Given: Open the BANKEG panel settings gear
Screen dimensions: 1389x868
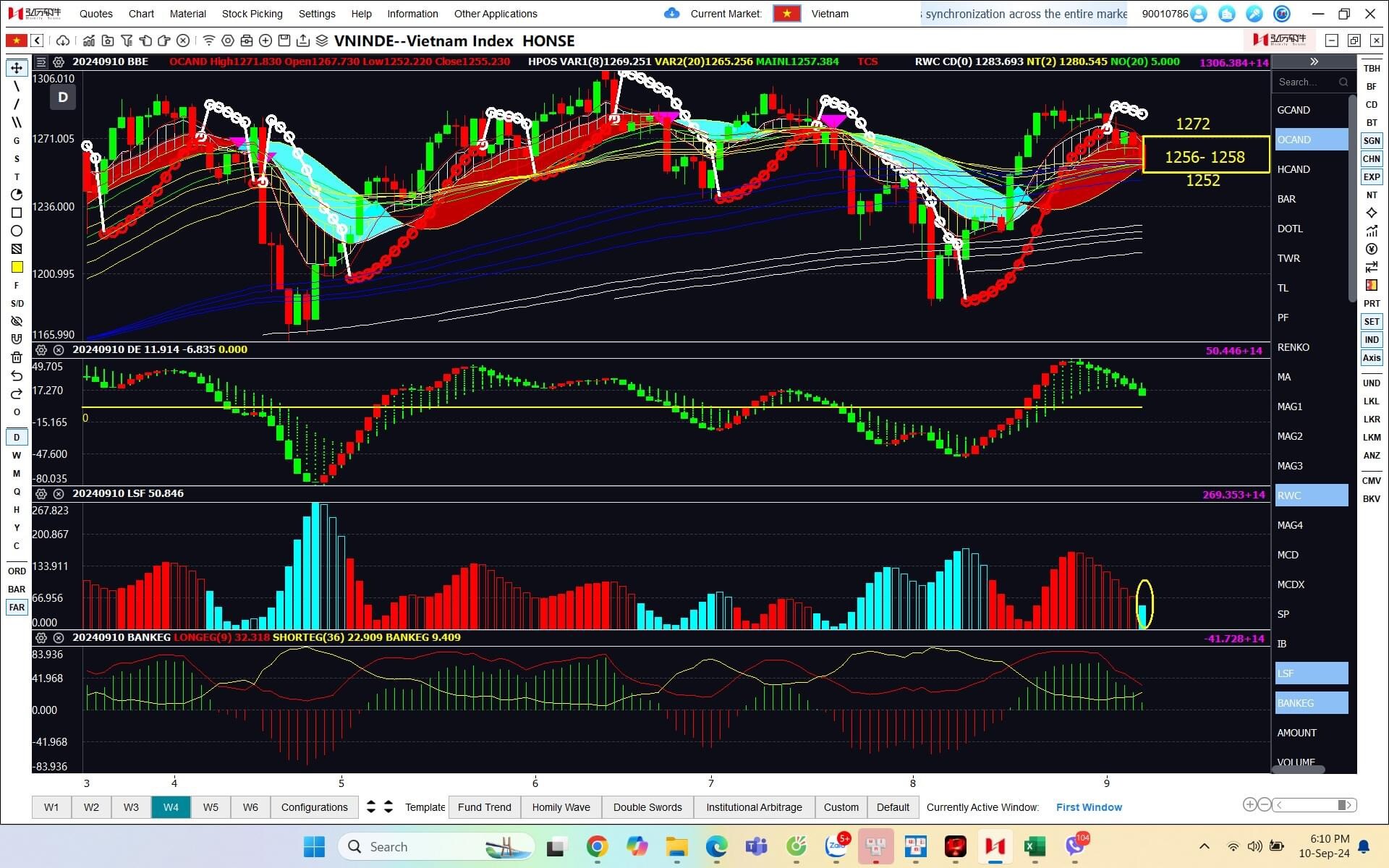Looking at the screenshot, I should pos(41,638).
